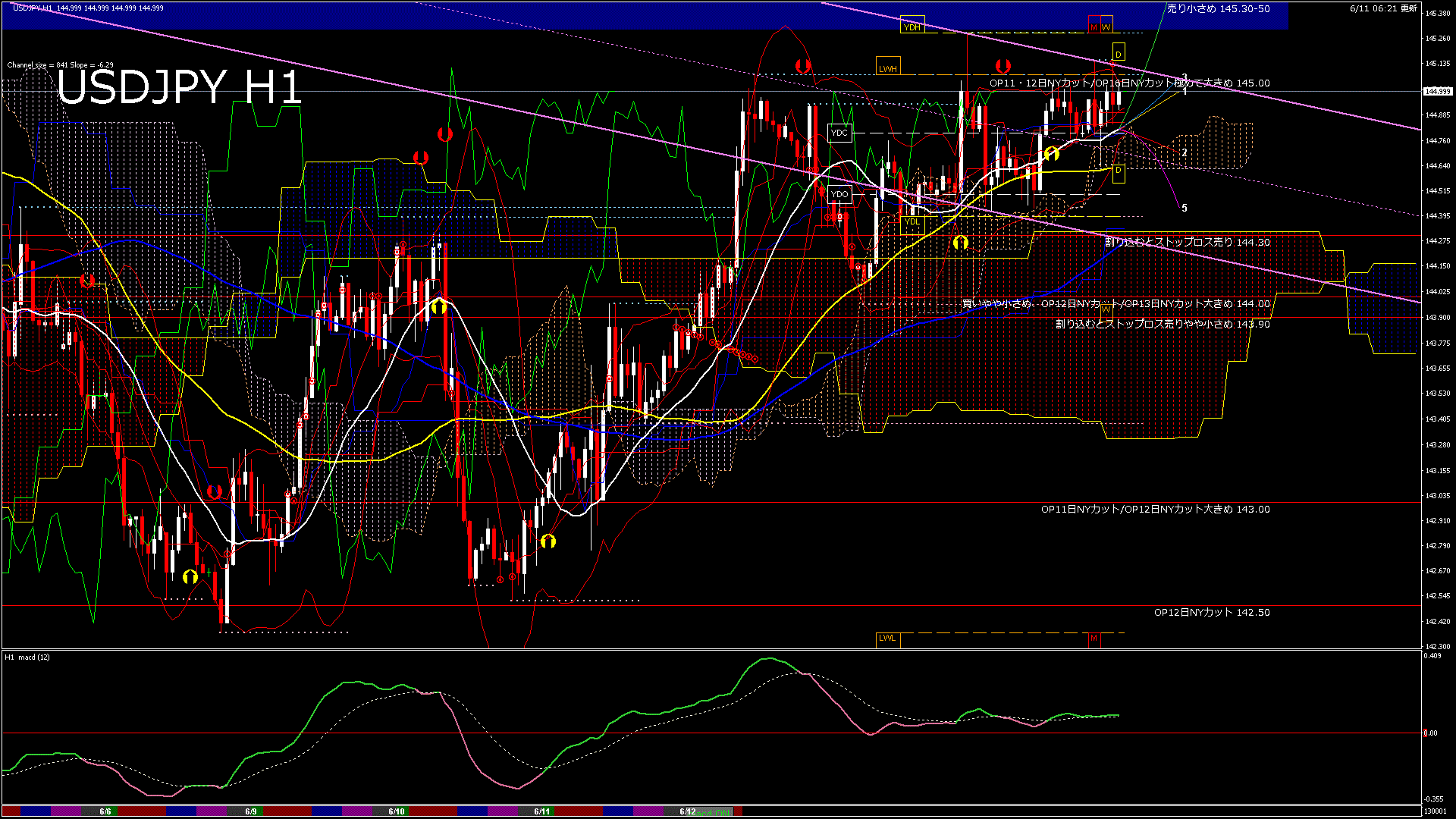Click the 6/9 date marker on timeline
This screenshot has width=1456, height=819.
coord(251,811)
